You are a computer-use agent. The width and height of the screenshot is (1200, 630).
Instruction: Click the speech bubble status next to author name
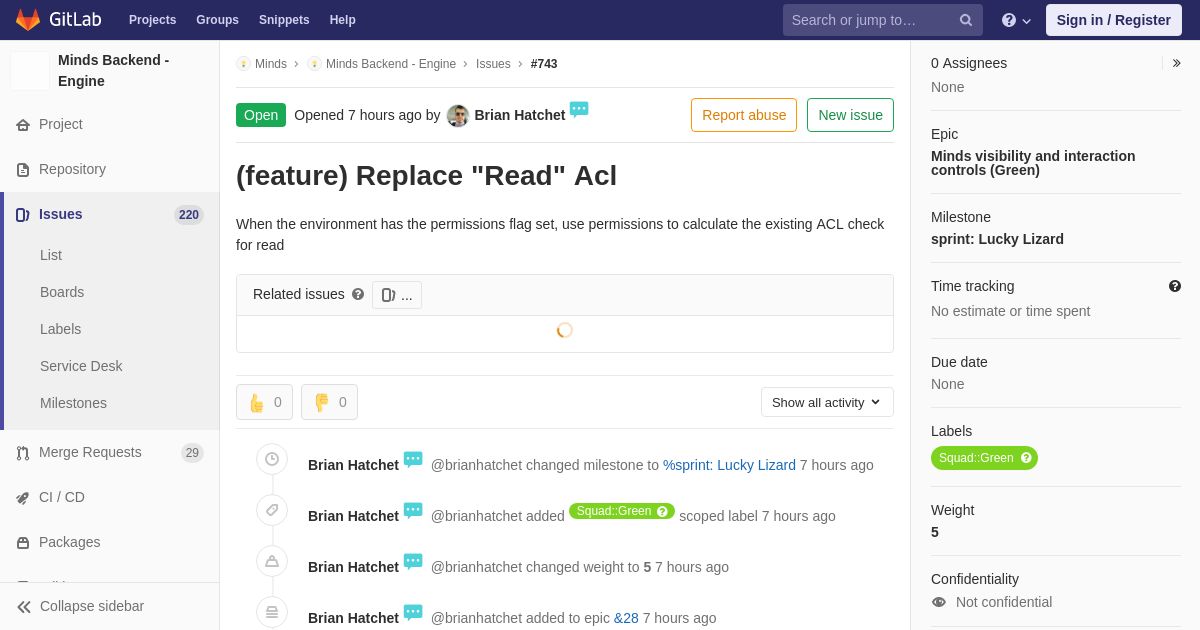[579, 110]
